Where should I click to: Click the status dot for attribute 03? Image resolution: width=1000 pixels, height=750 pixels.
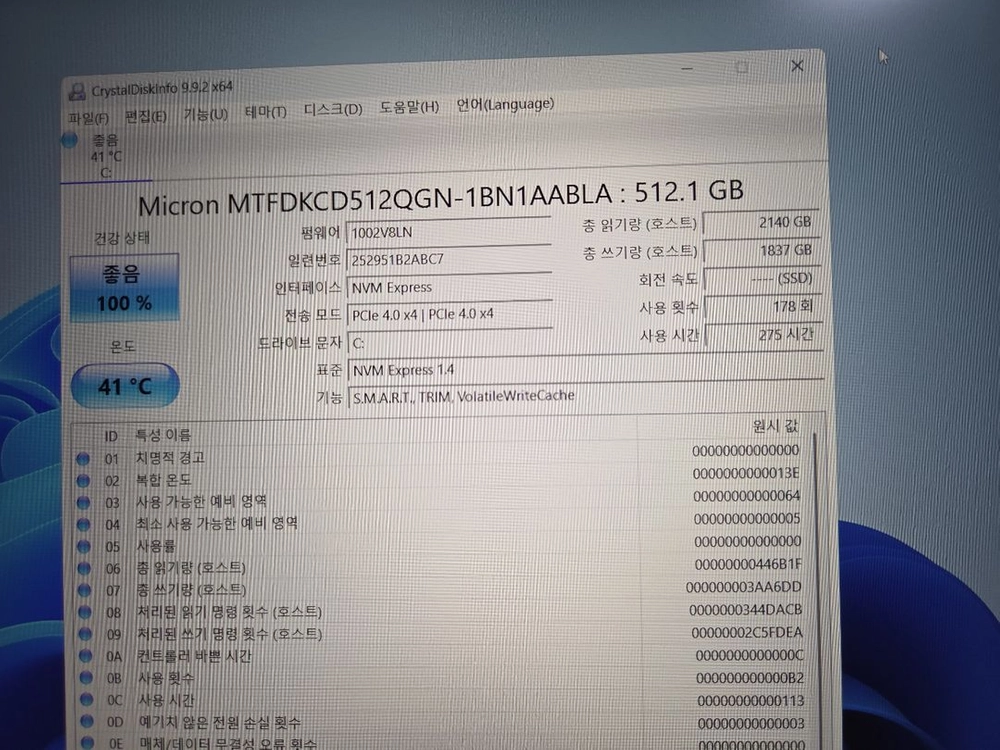tap(84, 502)
